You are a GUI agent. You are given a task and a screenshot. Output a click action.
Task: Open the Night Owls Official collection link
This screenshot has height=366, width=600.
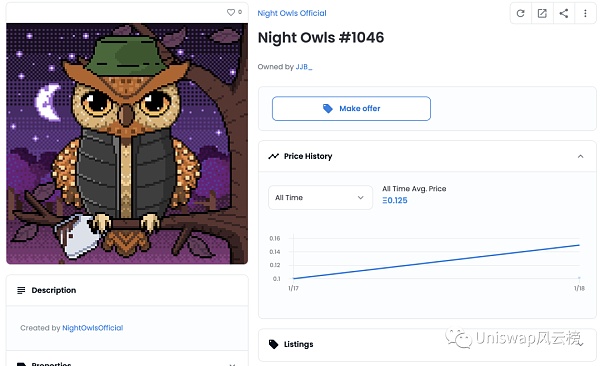click(292, 13)
